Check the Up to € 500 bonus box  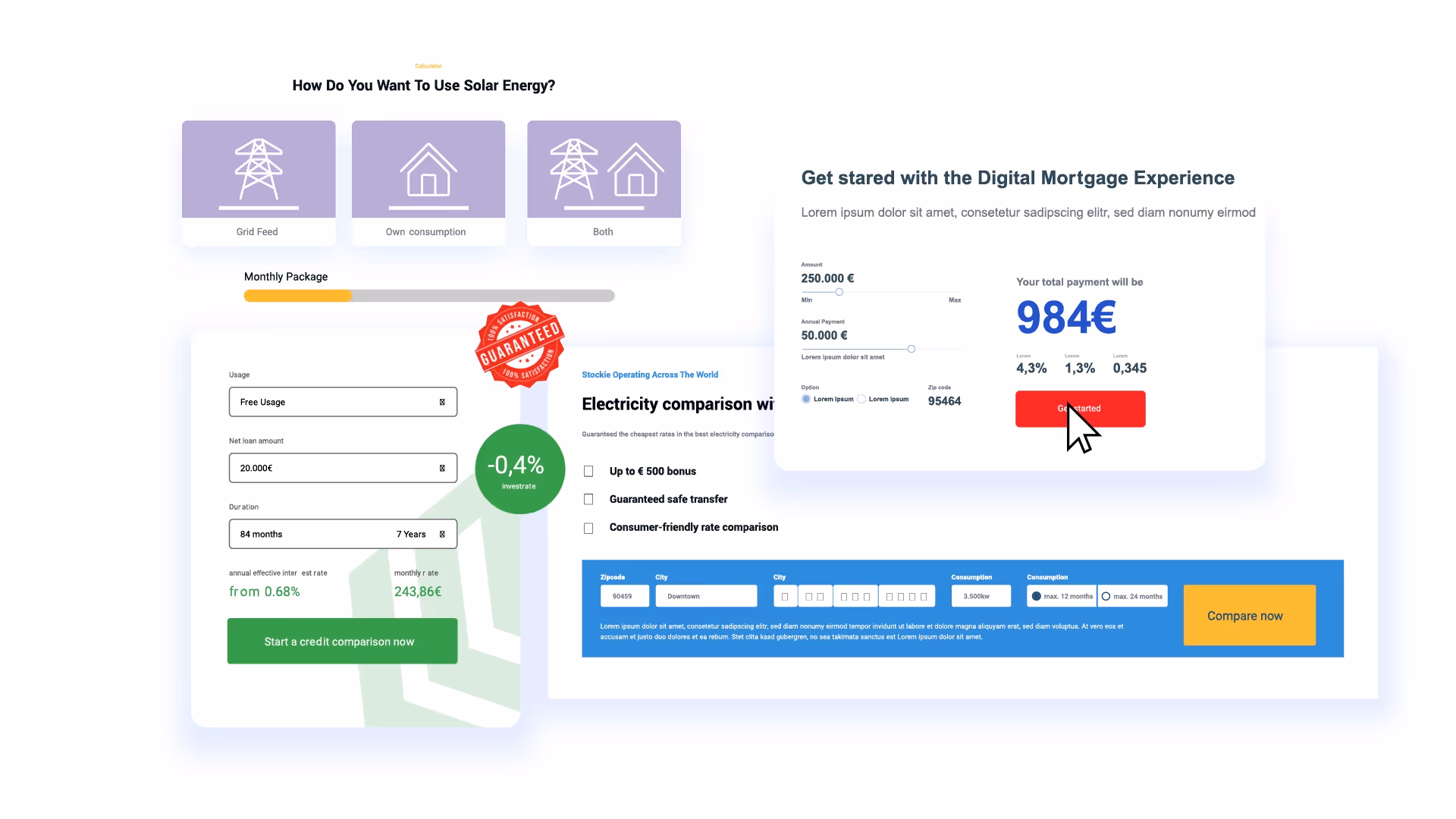coord(588,472)
